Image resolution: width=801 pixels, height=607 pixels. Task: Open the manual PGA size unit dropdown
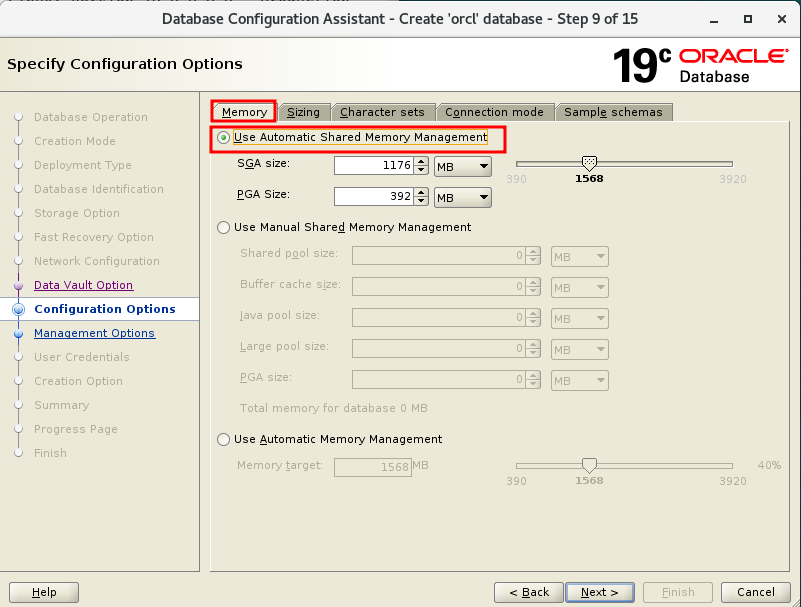click(x=579, y=381)
